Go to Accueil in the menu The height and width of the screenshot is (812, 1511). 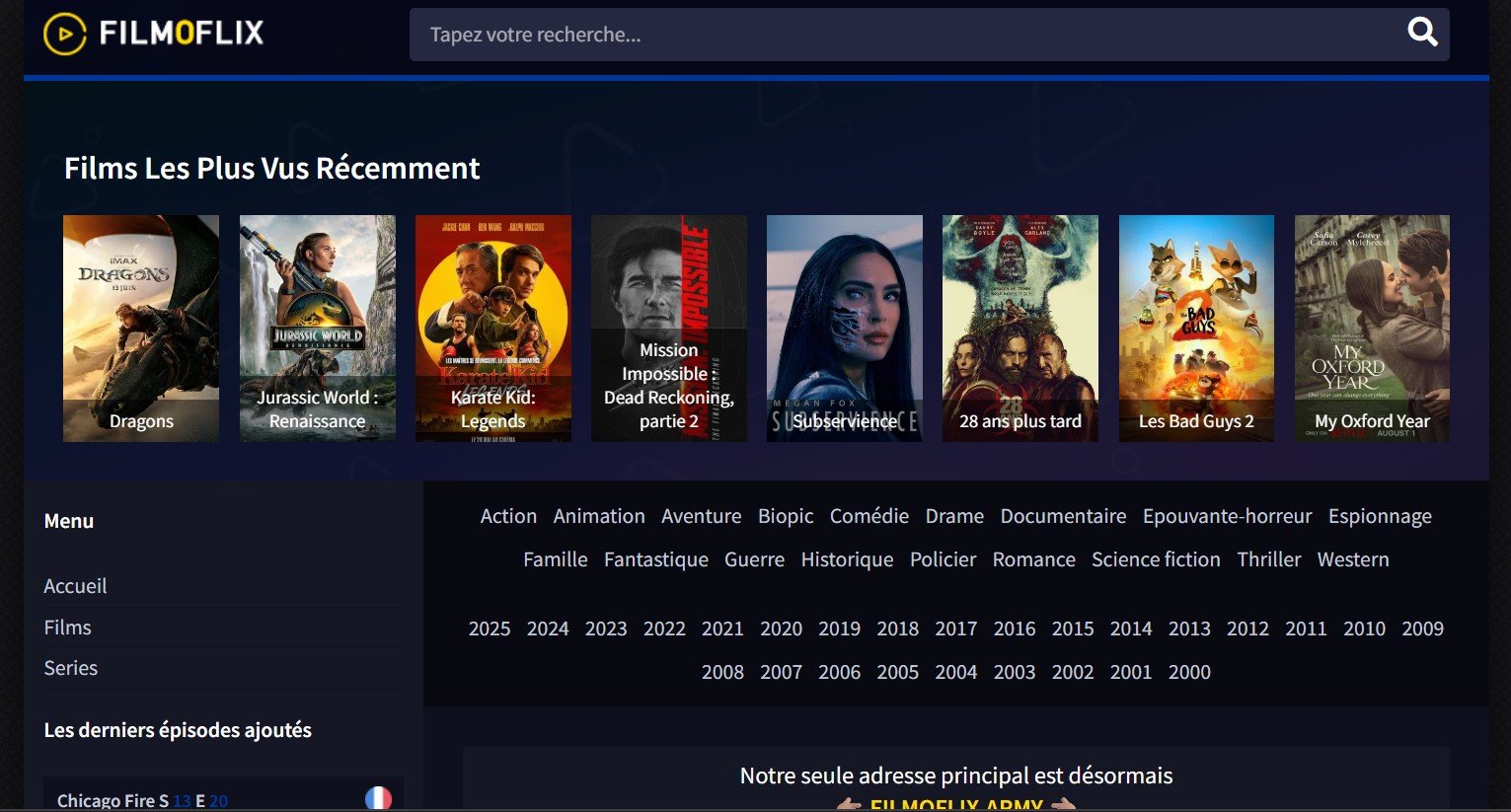[75, 586]
